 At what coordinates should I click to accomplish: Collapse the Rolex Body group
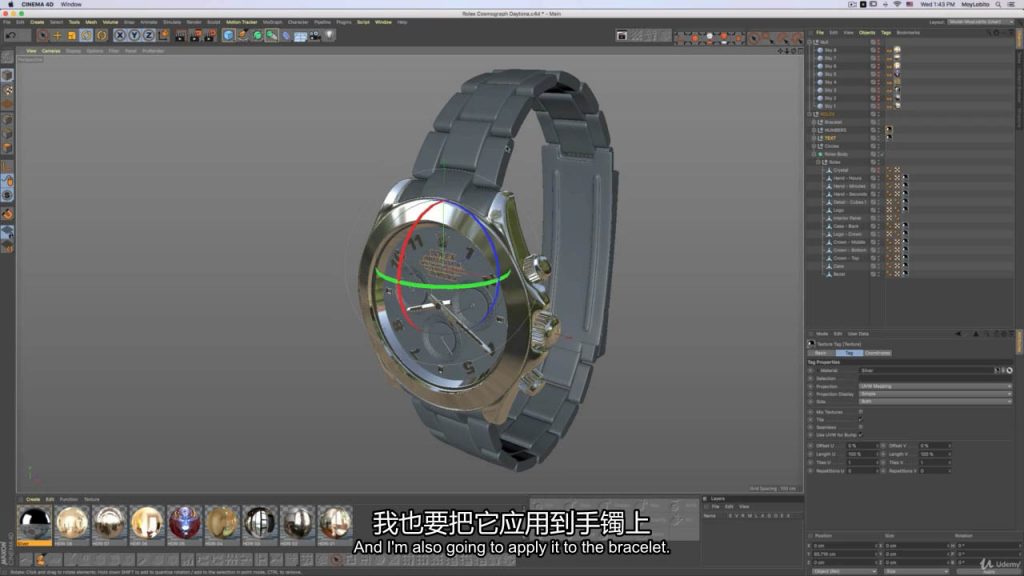[x=814, y=154]
